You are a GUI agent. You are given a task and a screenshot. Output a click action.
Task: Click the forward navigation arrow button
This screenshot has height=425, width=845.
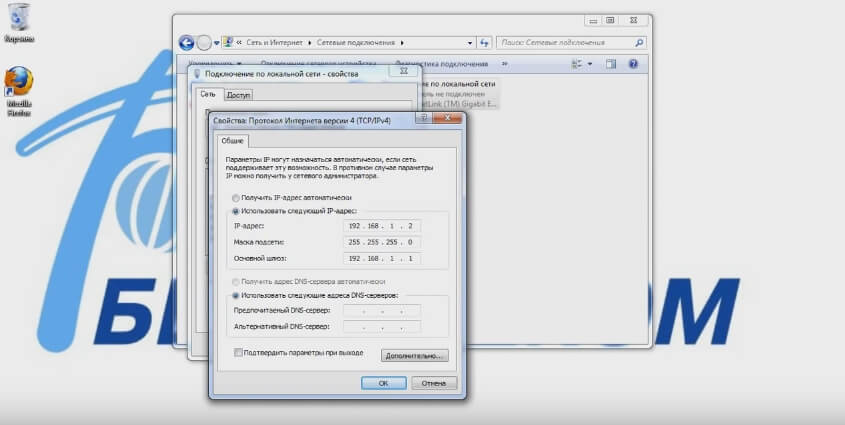(204, 43)
